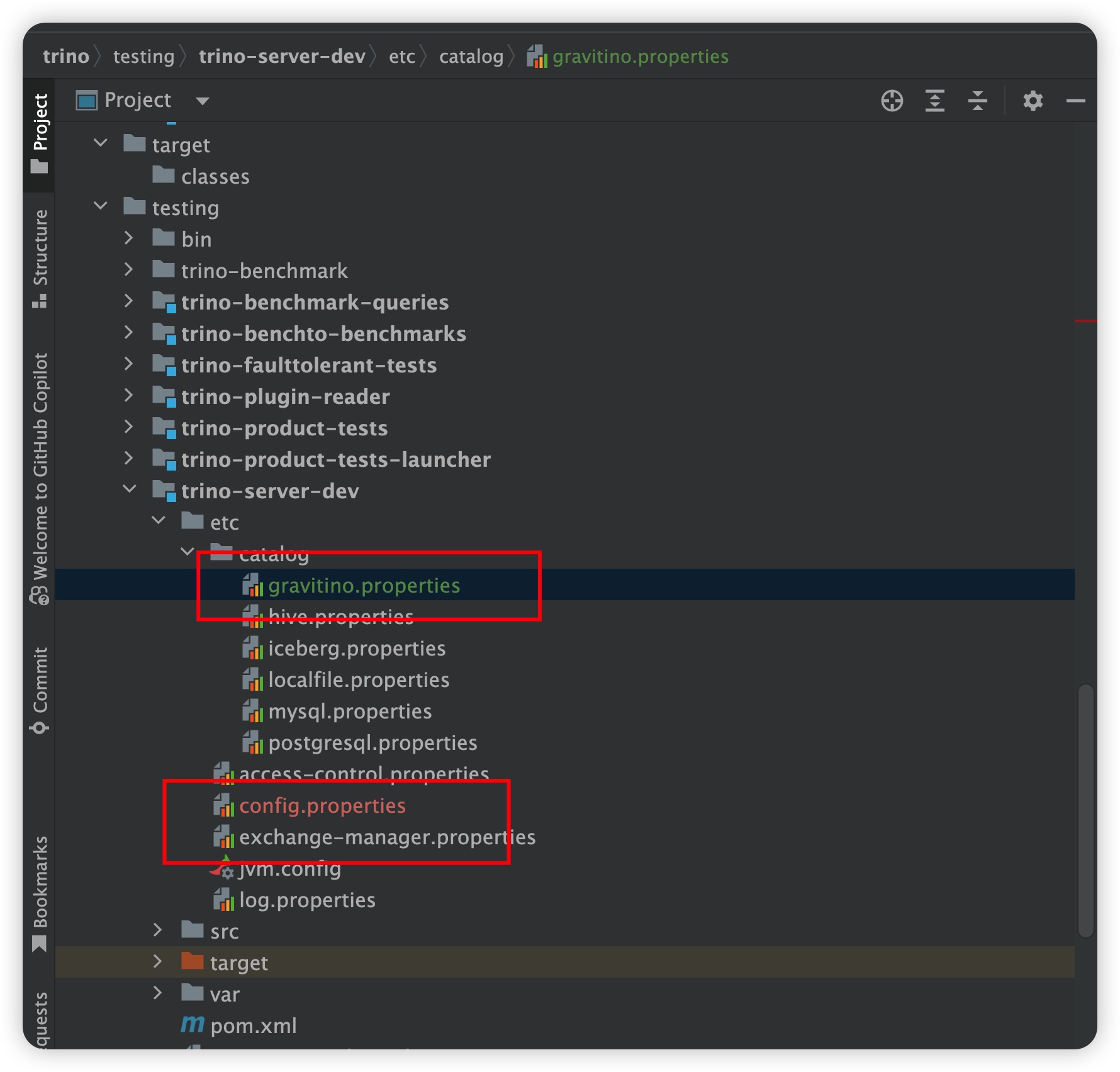Collapse the etc folder
This screenshot has height=1072, width=1120.
point(159,521)
